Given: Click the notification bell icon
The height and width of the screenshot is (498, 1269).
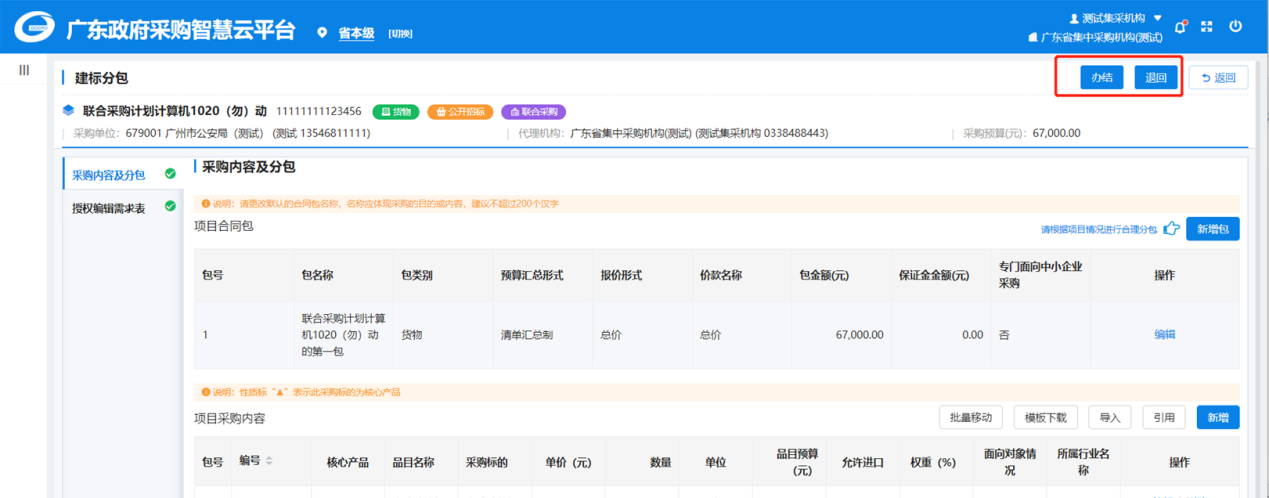Looking at the screenshot, I should pyautogui.click(x=1180, y=27).
